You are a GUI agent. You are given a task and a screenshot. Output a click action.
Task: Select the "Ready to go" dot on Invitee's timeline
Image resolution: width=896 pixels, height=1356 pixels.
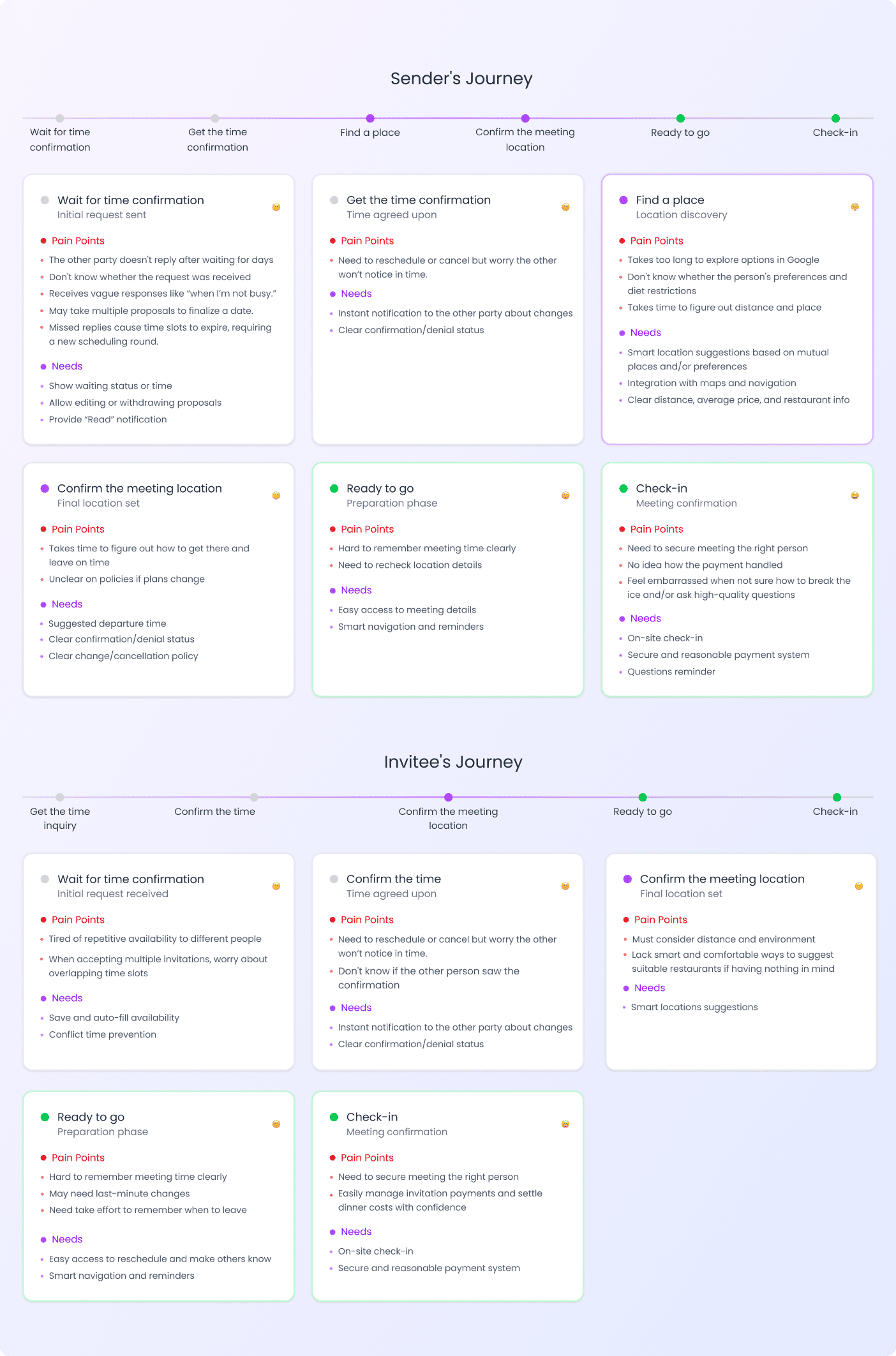[643, 797]
